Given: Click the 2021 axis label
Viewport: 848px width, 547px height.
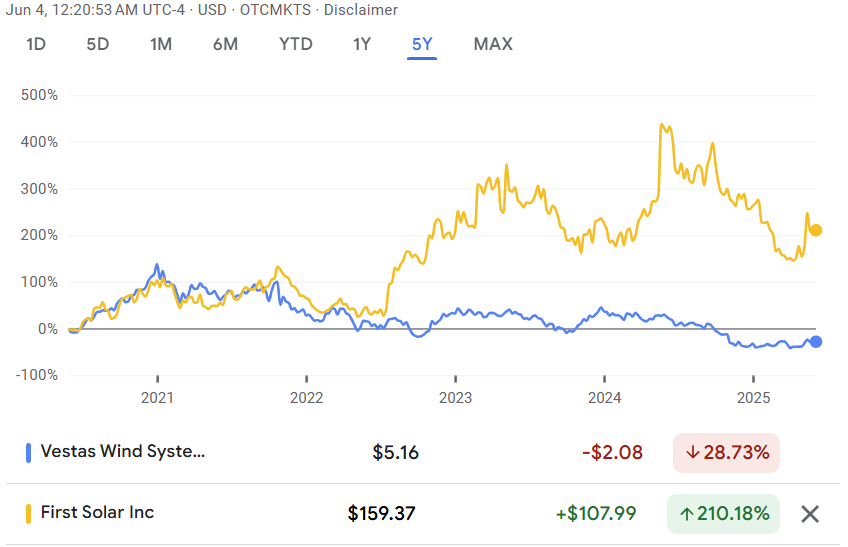Looking at the screenshot, I should tap(157, 398).
